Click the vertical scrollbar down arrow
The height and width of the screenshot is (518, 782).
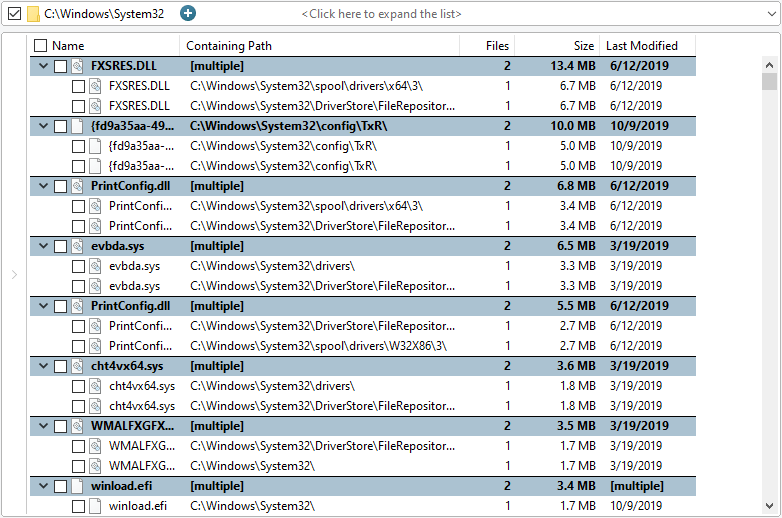769,505
